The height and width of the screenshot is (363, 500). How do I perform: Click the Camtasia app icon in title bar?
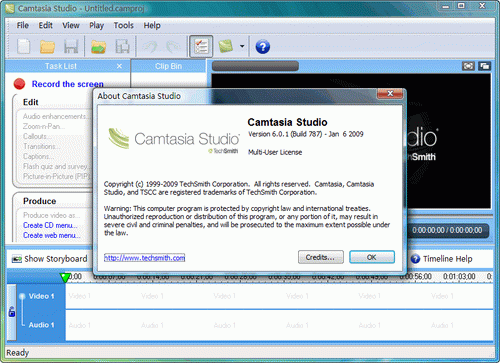[x=10, y=8]
